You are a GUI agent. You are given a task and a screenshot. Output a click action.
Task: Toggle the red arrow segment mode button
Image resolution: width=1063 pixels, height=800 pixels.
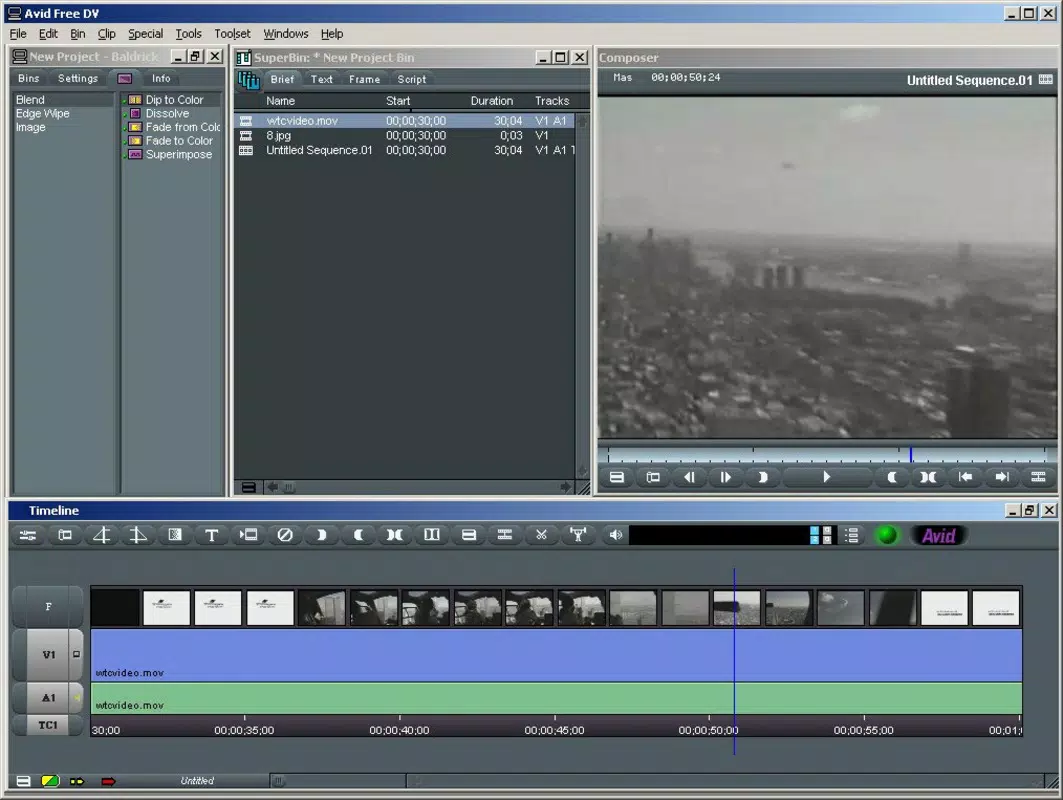(x=108, y=781)
